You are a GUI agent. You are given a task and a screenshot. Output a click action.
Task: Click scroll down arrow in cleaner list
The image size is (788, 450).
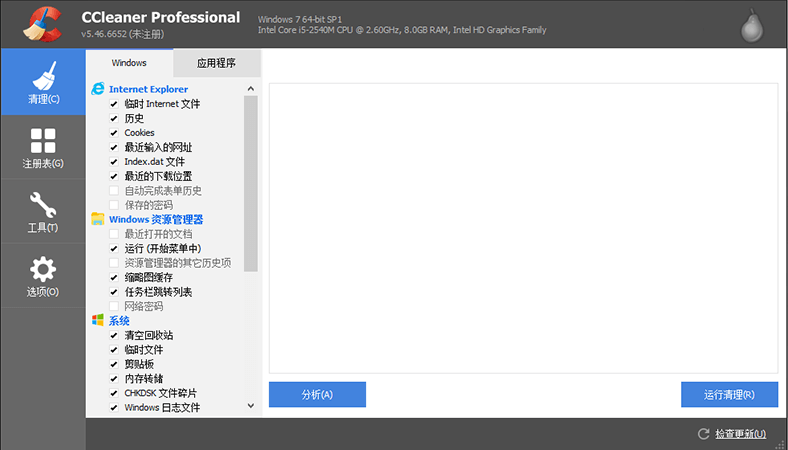pos(251,406)
